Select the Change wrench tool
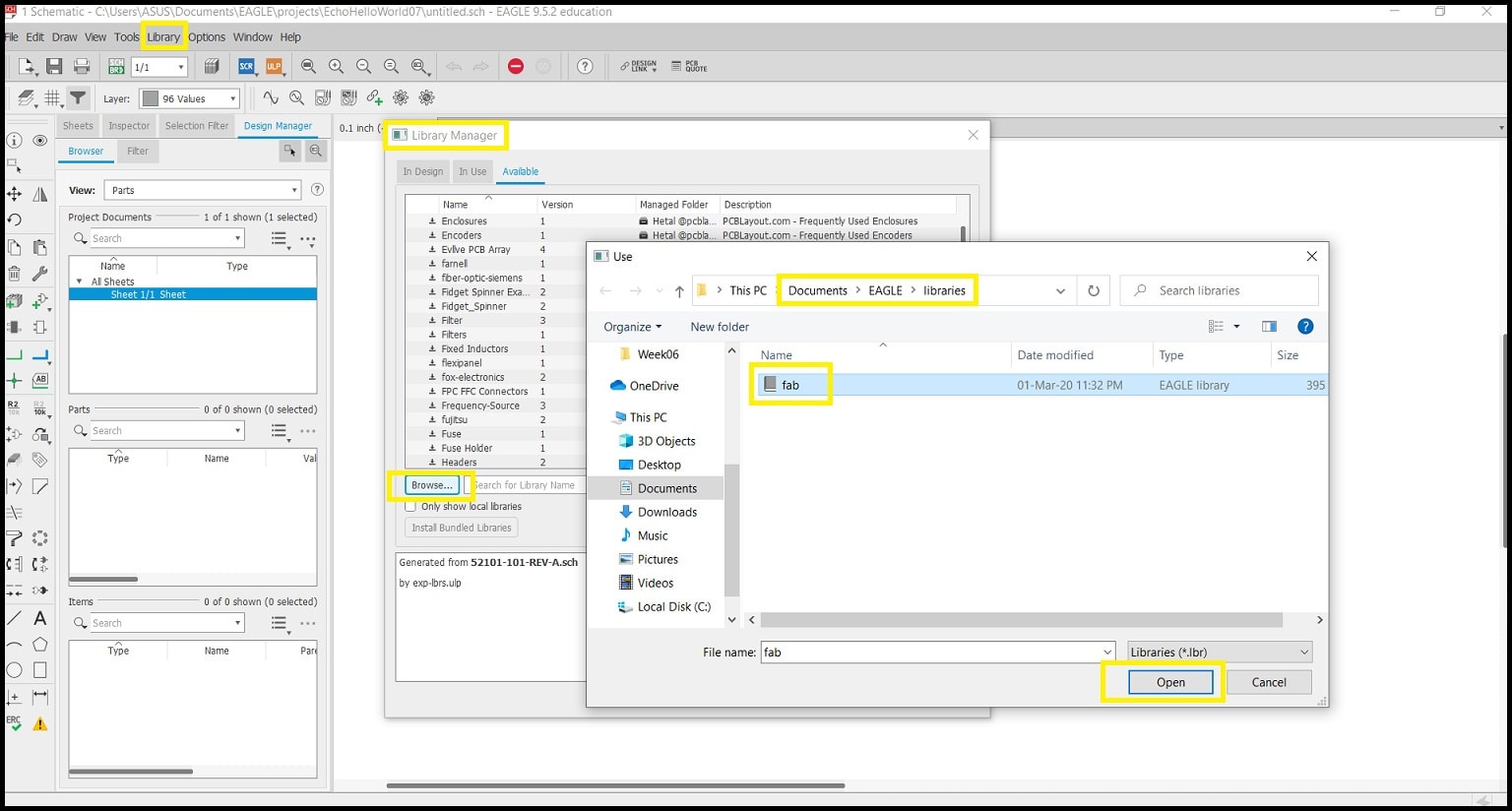The height and width of the screenshot is (811, 1512). (x=40, y=274)
